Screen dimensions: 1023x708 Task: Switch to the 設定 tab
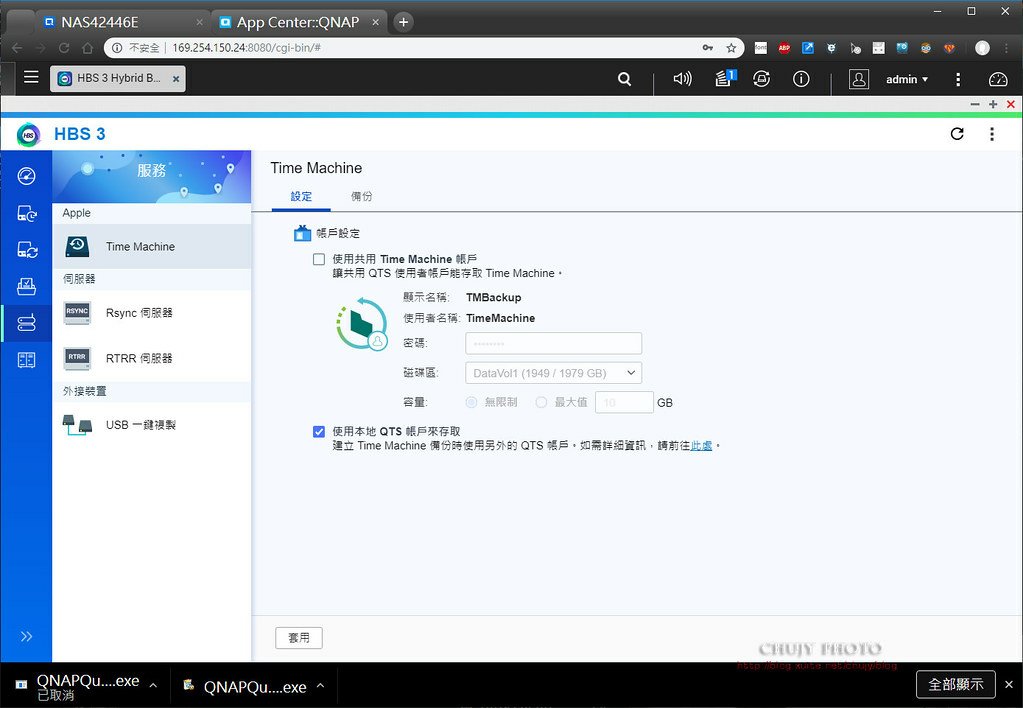(x=301, y=196)
